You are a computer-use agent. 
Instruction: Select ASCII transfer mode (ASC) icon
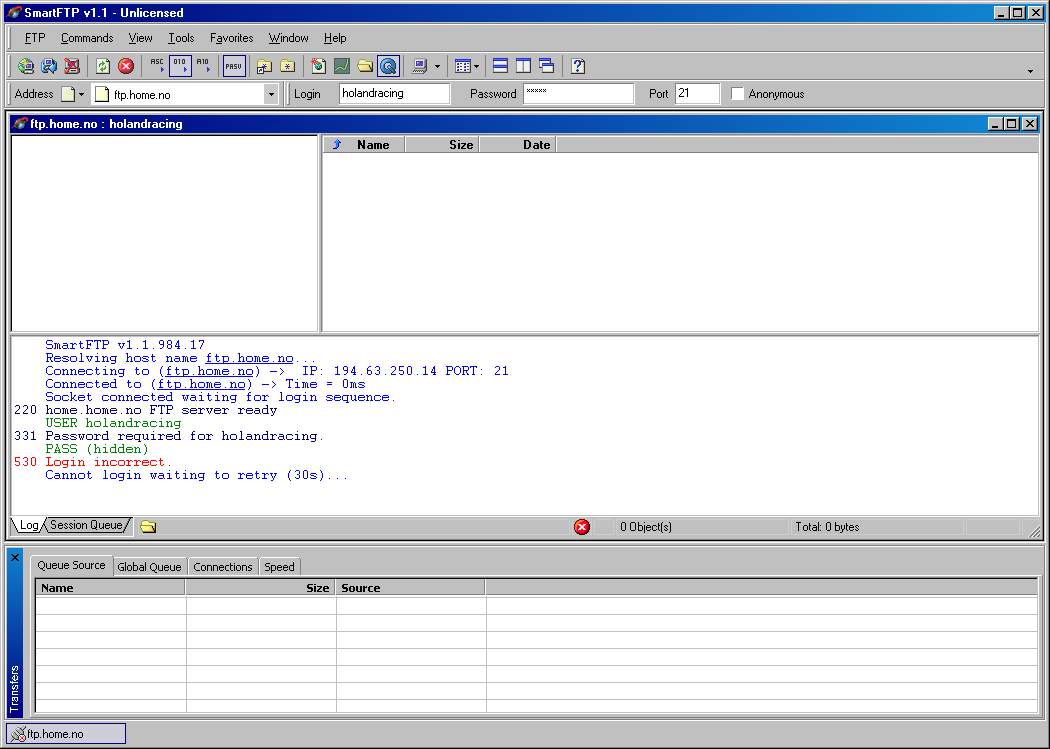coord(157,66)
